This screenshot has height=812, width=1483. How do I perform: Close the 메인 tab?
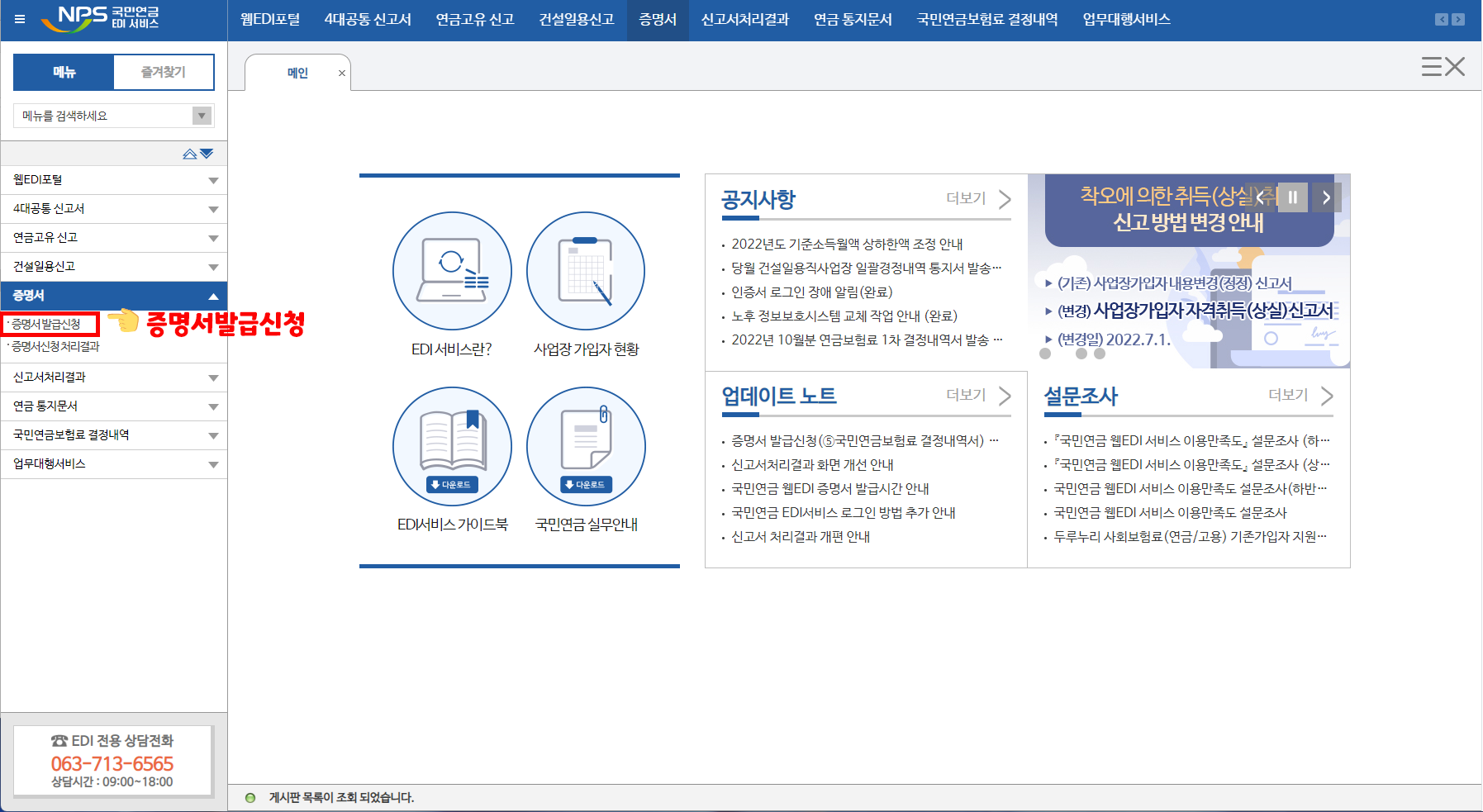pyautogui.click(x=342, y=73)
